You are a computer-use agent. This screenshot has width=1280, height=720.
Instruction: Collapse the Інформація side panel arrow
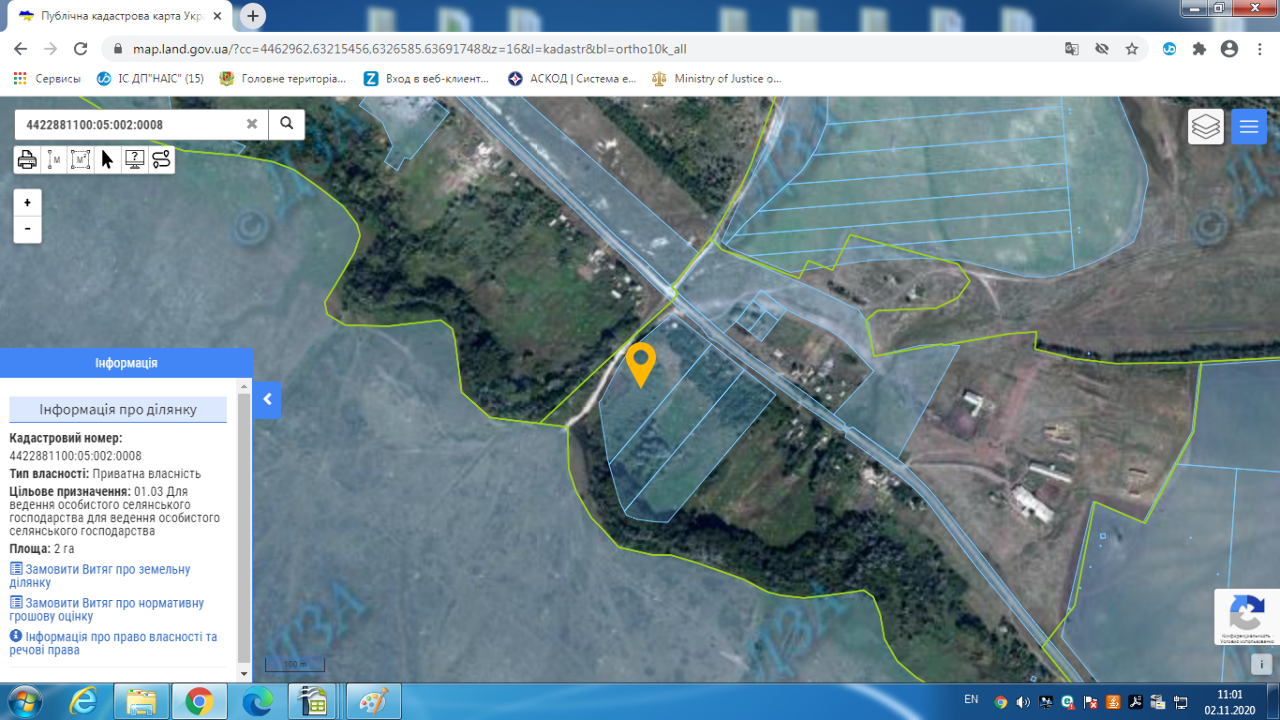[267, 400]
